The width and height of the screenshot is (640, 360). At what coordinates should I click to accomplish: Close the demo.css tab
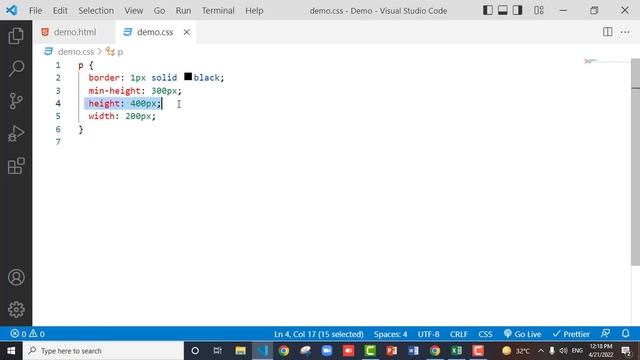coord(187,32)
